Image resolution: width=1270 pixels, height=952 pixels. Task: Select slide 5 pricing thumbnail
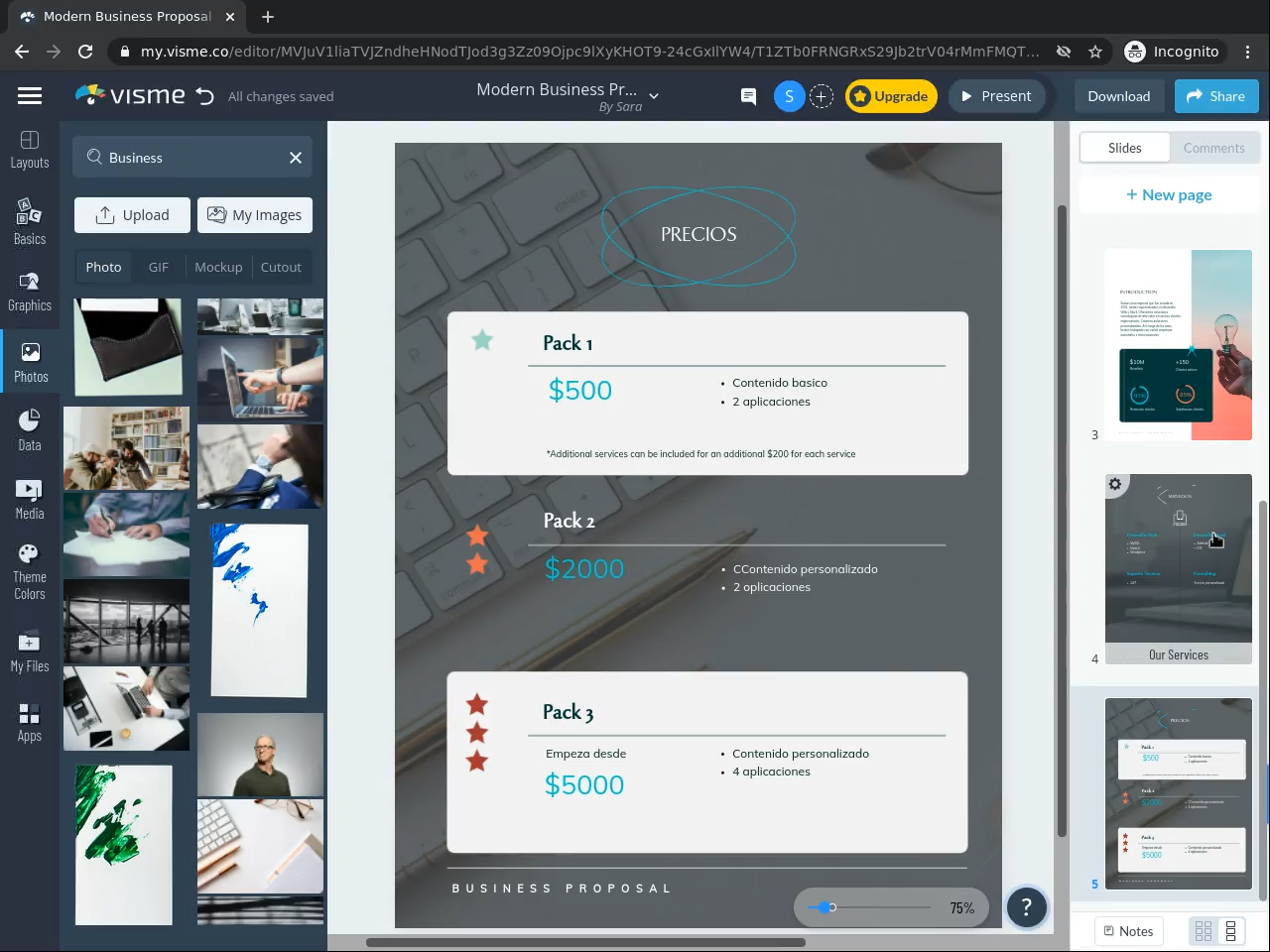(x=1179, y=793)
